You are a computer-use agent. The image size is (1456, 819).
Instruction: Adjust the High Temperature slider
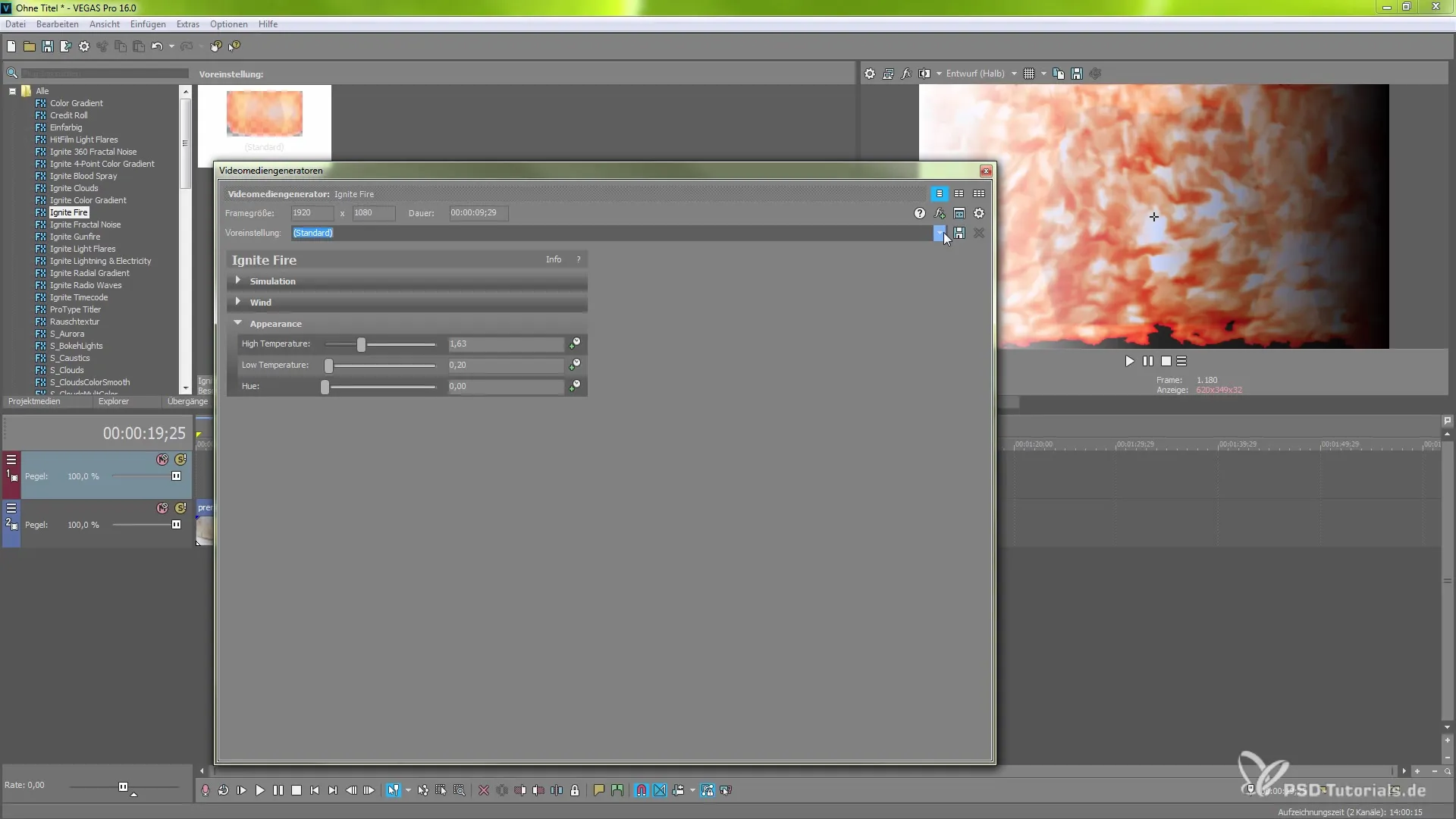tap(361, 344)
